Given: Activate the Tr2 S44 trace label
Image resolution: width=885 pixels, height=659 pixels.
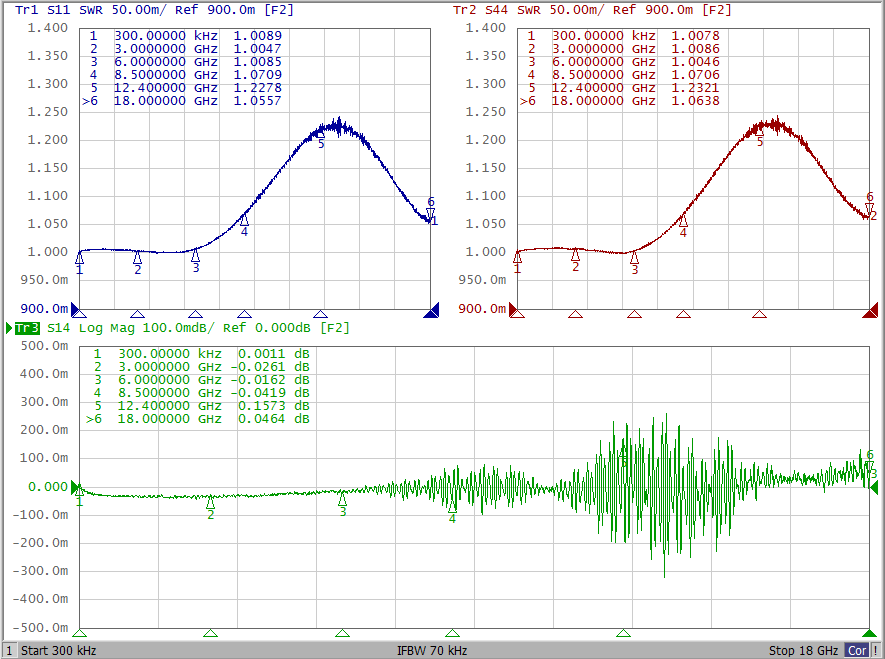Looking at the screenshot, I should [477, 10].
